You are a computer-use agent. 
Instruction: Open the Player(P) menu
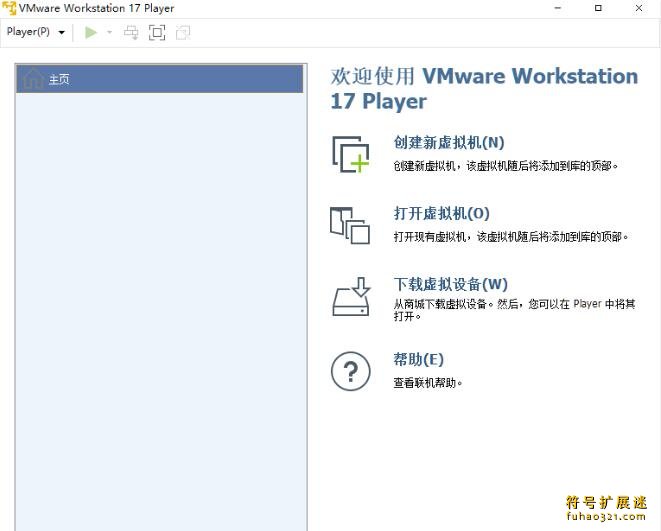[x=28, y=32]
